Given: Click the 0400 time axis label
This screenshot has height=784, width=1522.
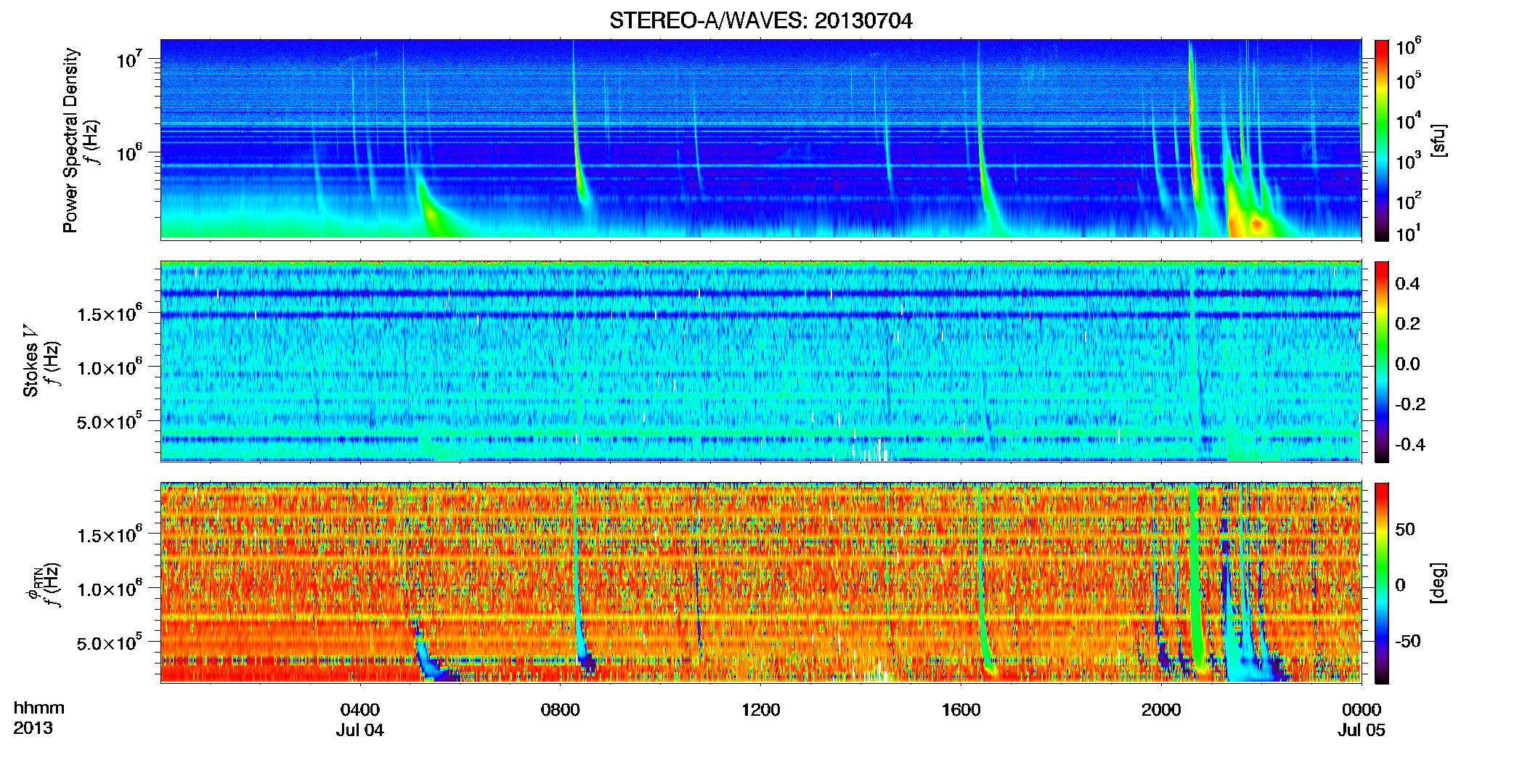Looking at the screenshot, I should [x=360, y=710].
